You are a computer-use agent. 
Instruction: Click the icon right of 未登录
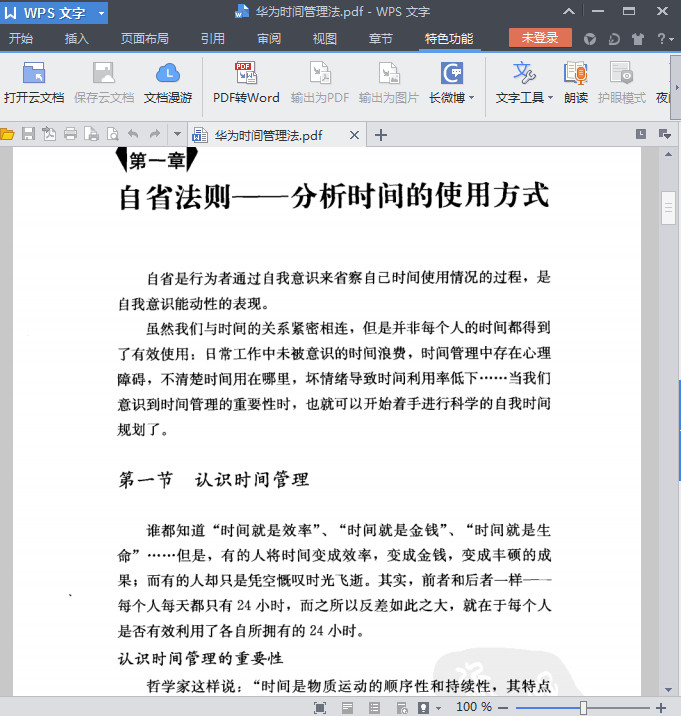590,39
